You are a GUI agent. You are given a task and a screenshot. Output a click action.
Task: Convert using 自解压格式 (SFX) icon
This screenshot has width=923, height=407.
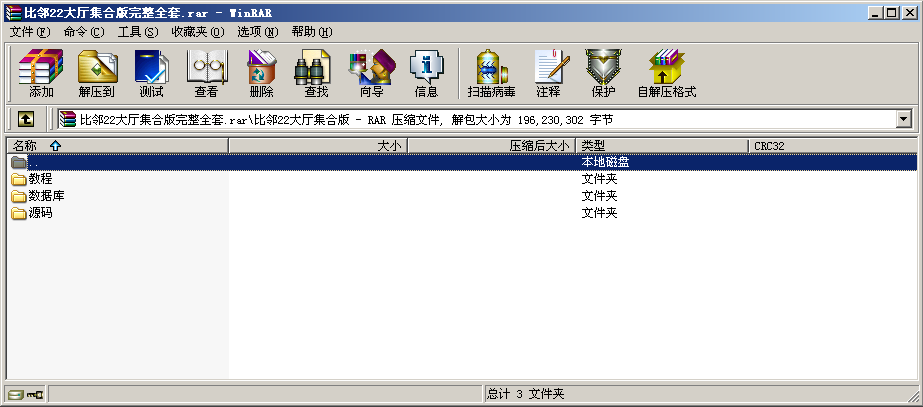coord(666,73)
